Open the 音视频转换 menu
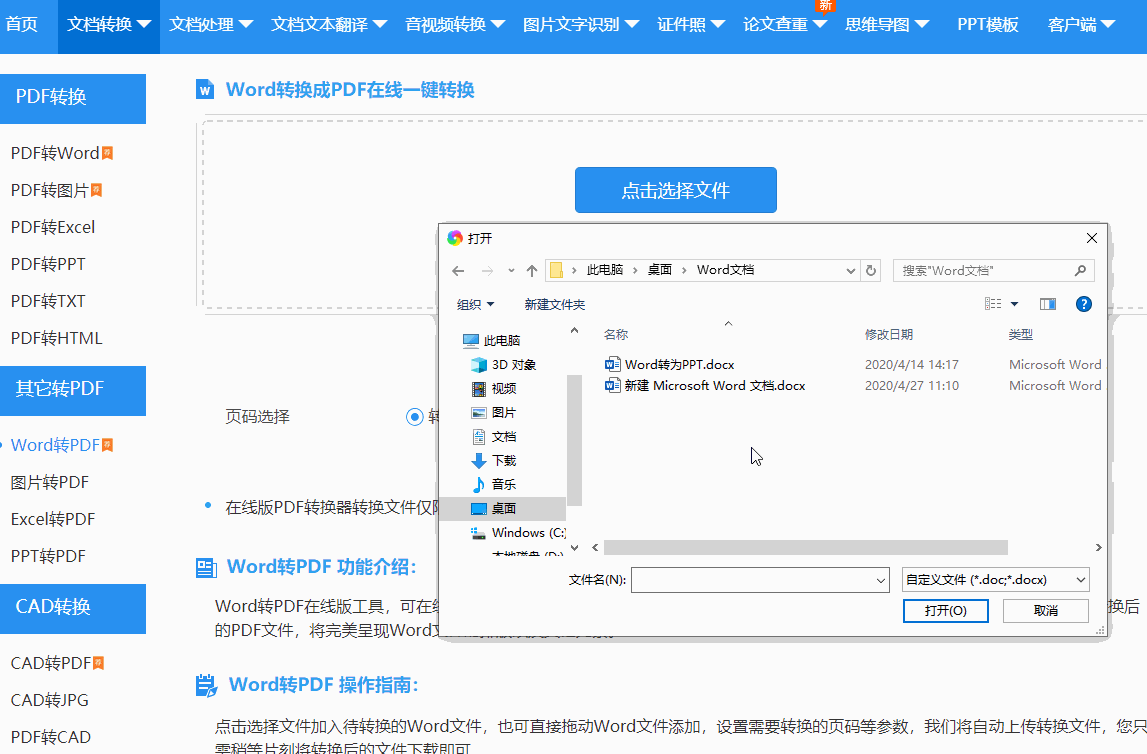Screen dimensions: 1147x754 pos(455,25)
